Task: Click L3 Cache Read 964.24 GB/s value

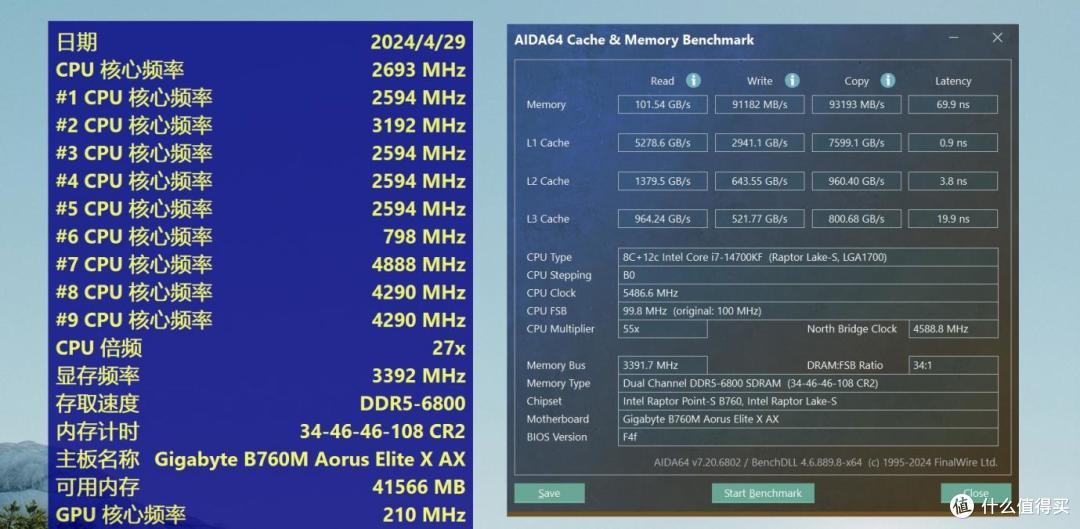Action: pos(663,219)
